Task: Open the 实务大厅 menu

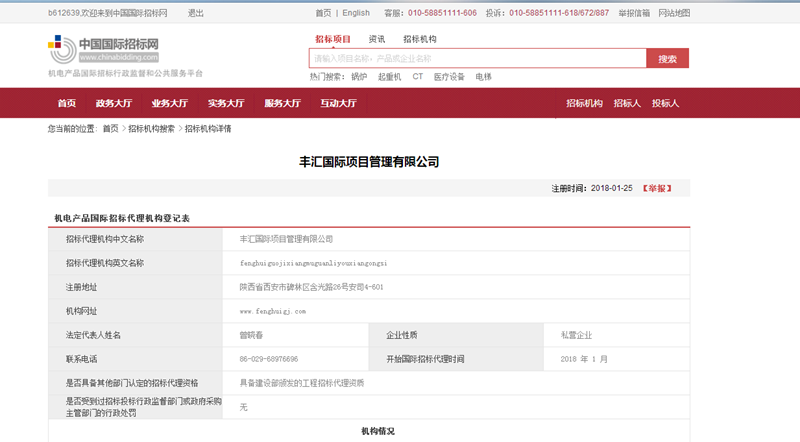Action: [226, 103]
